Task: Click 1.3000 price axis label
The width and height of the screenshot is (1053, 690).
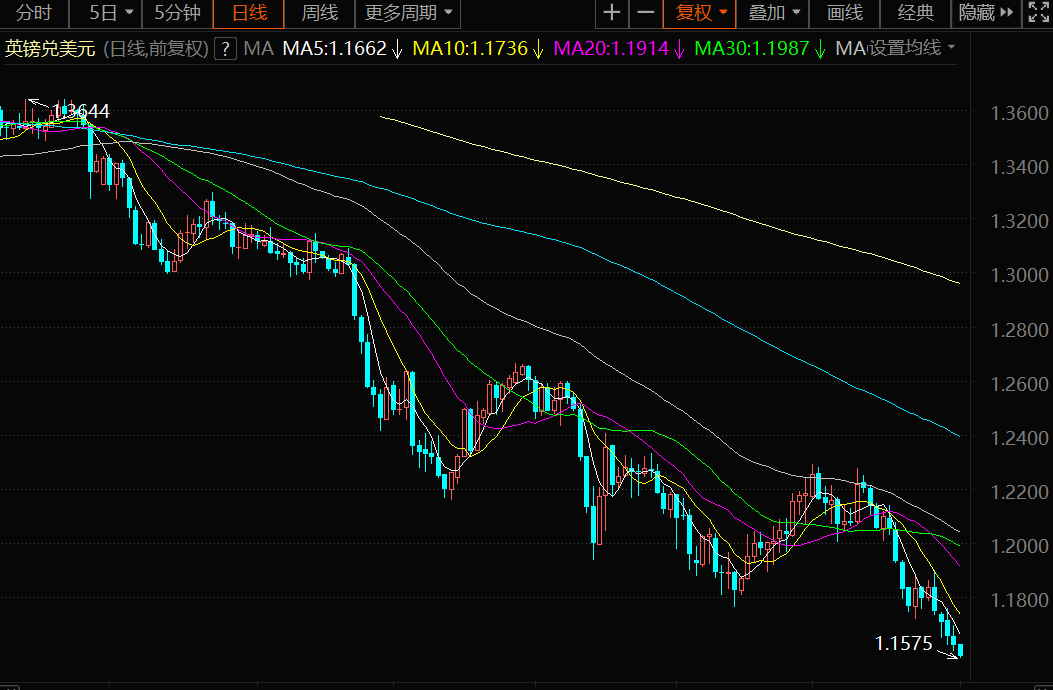Action: point(1019,275)
